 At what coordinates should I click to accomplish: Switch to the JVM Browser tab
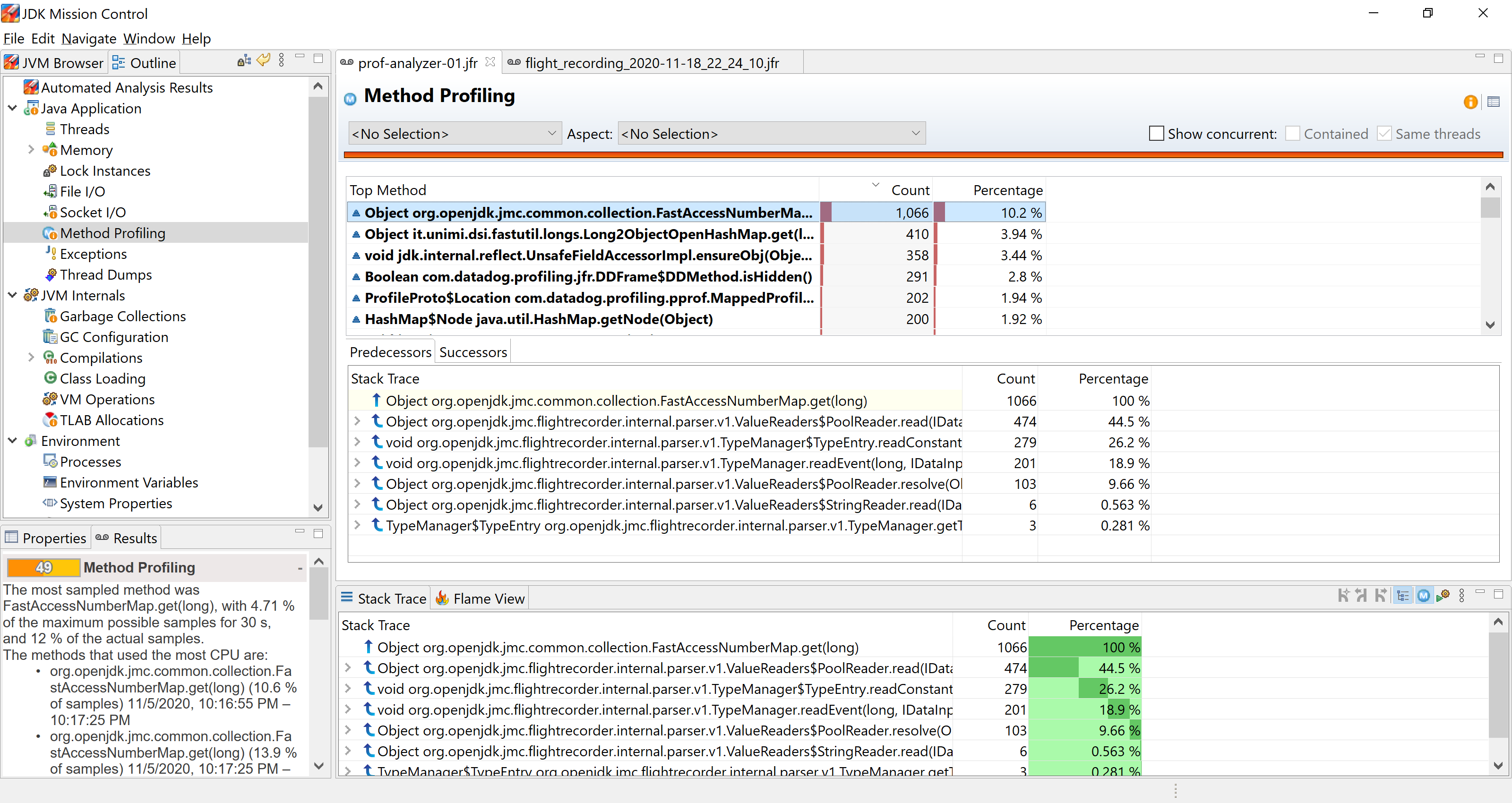click(54, 63)
